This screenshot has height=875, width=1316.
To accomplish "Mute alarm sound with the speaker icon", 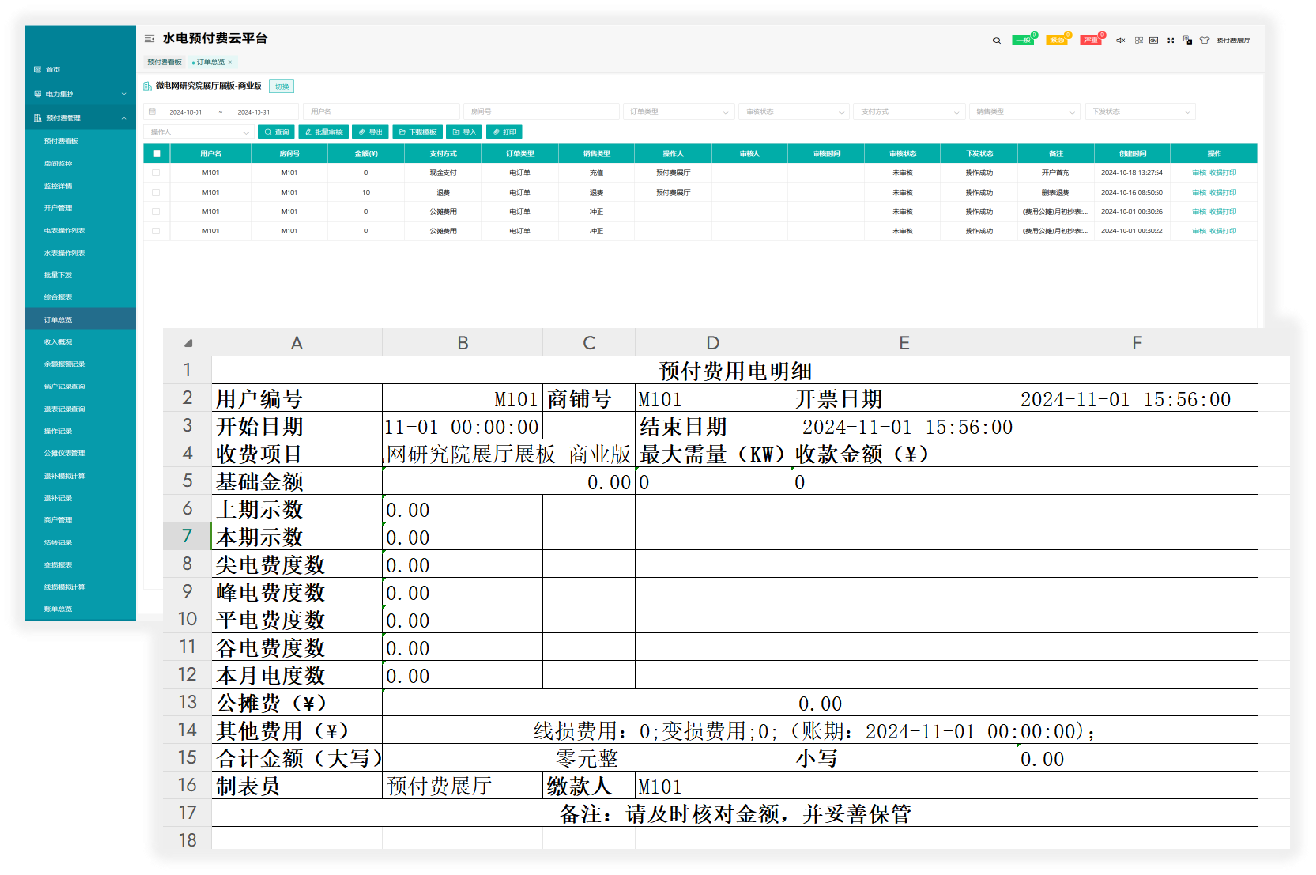I will tap(1121, 40).
